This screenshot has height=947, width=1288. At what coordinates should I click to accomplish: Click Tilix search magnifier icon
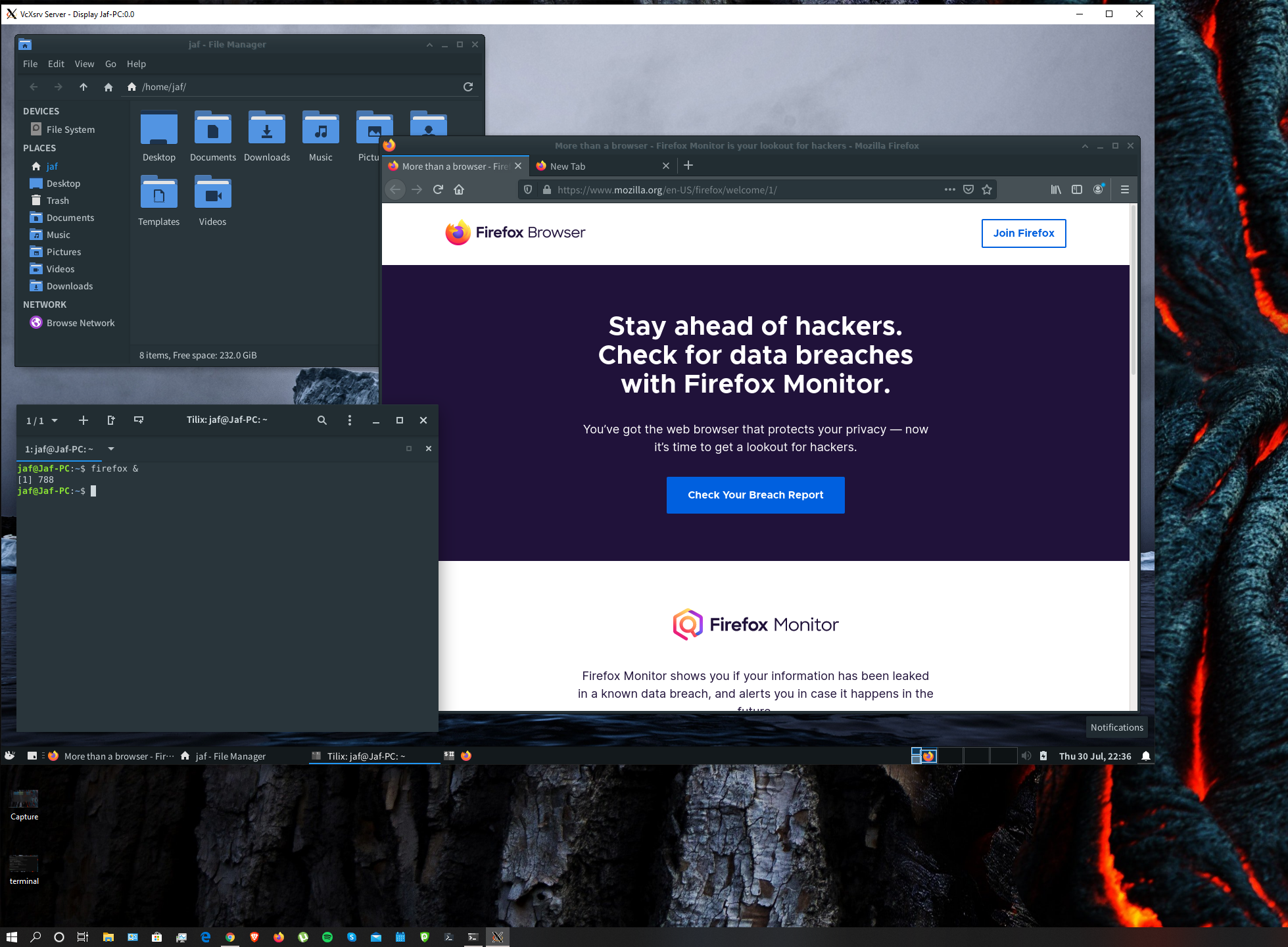point(322,420)
